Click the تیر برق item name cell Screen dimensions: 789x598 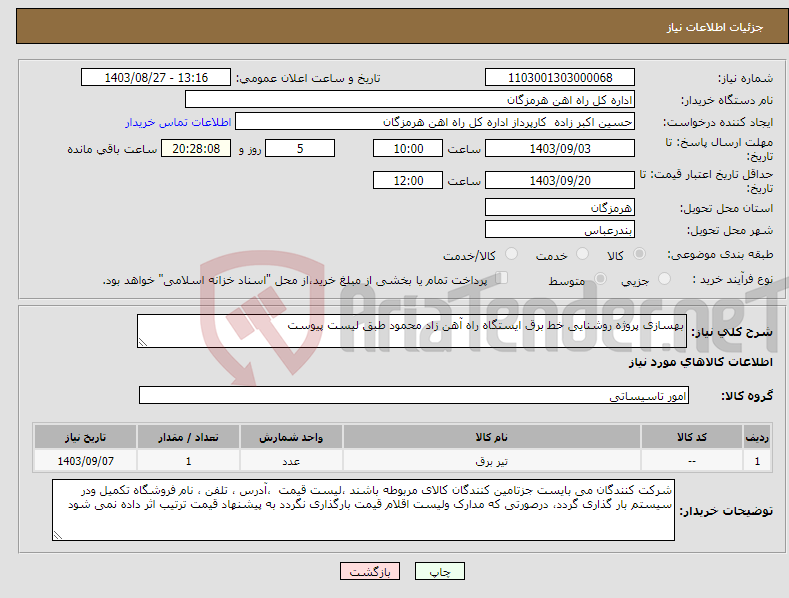pos(492,461)
